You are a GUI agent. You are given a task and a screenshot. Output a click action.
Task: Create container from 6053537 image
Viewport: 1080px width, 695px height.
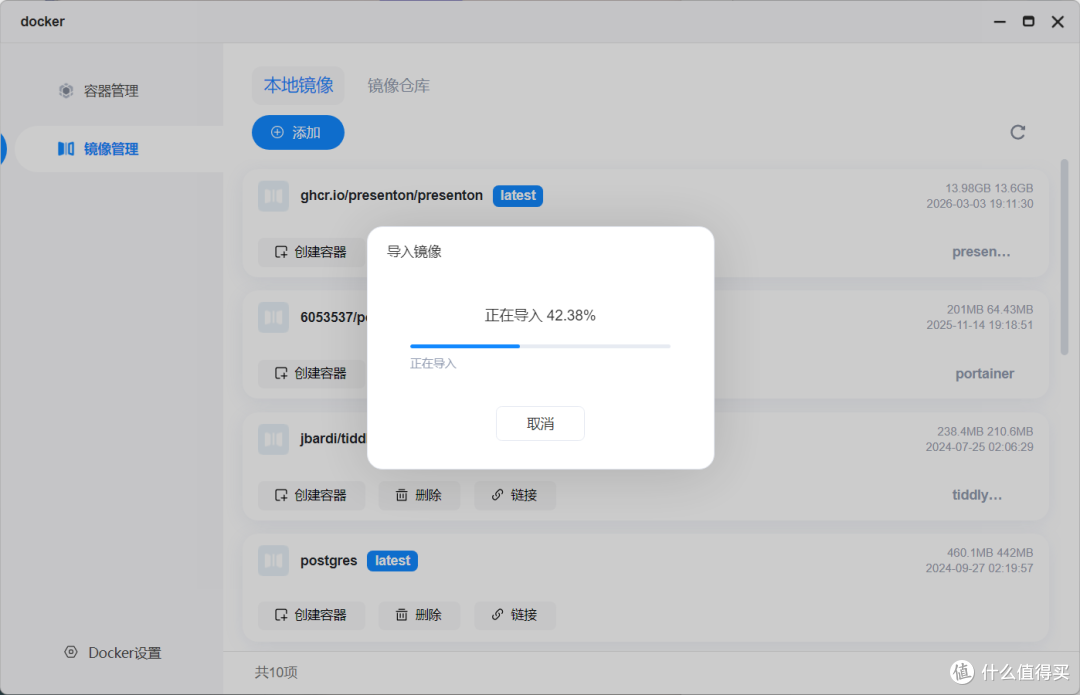click(x=311, y=373)
